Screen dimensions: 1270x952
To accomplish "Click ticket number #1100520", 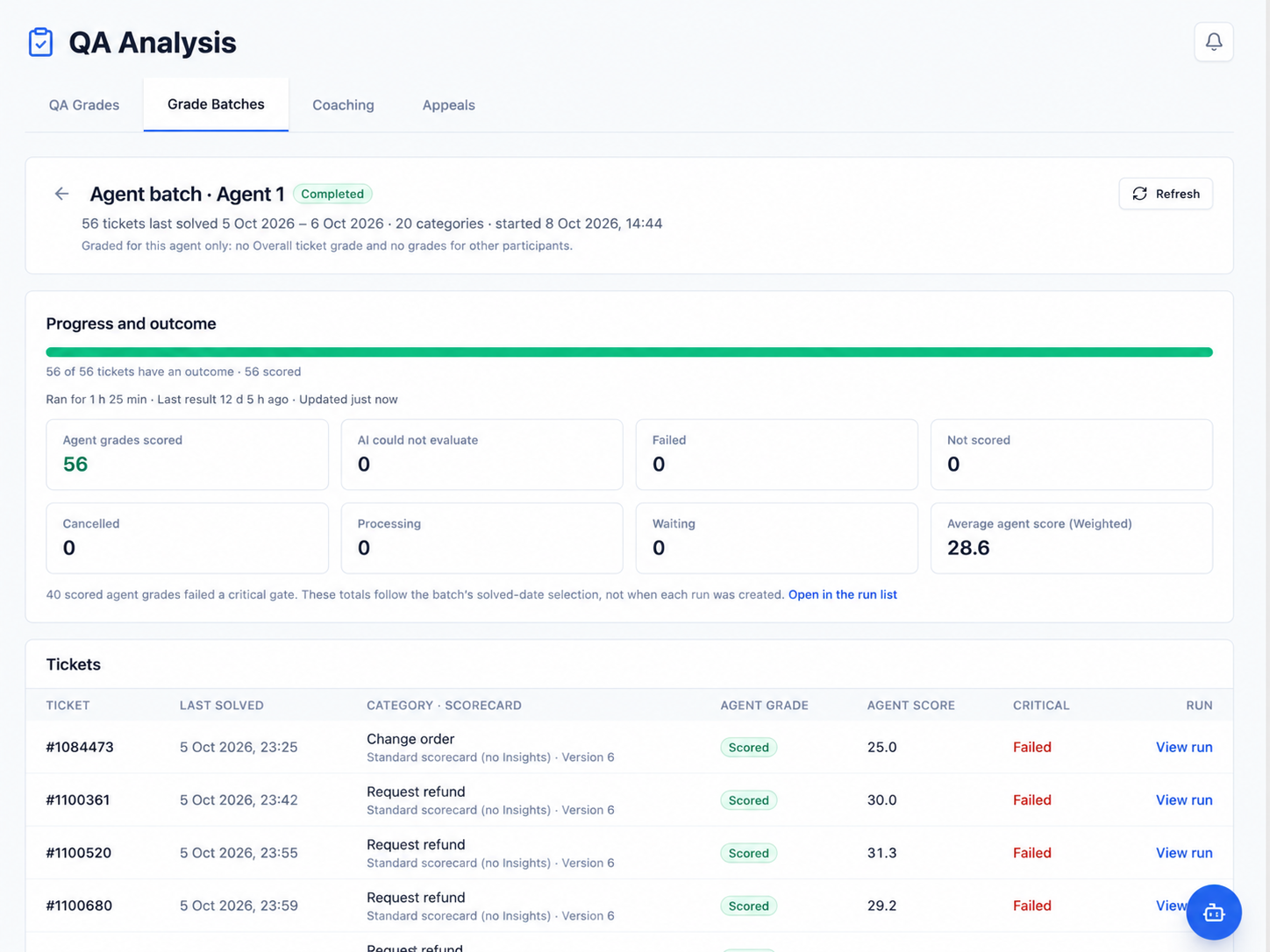I will [79, 853].
